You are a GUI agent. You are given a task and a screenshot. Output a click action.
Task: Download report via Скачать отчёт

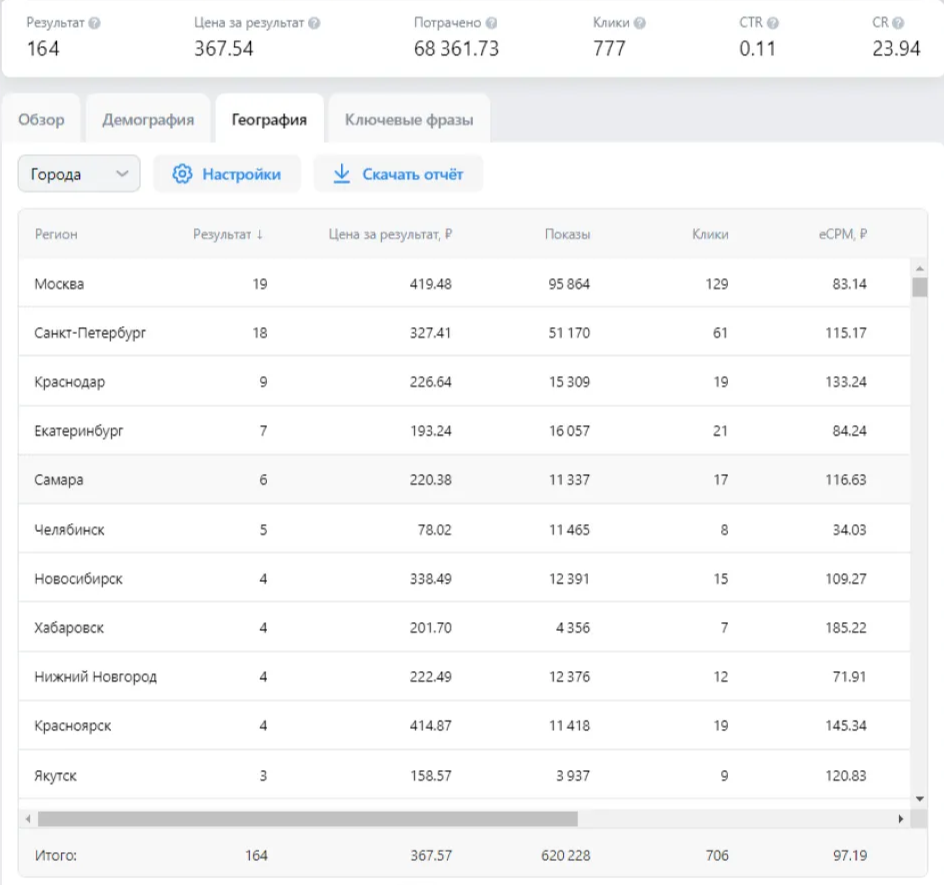[398, 174]
